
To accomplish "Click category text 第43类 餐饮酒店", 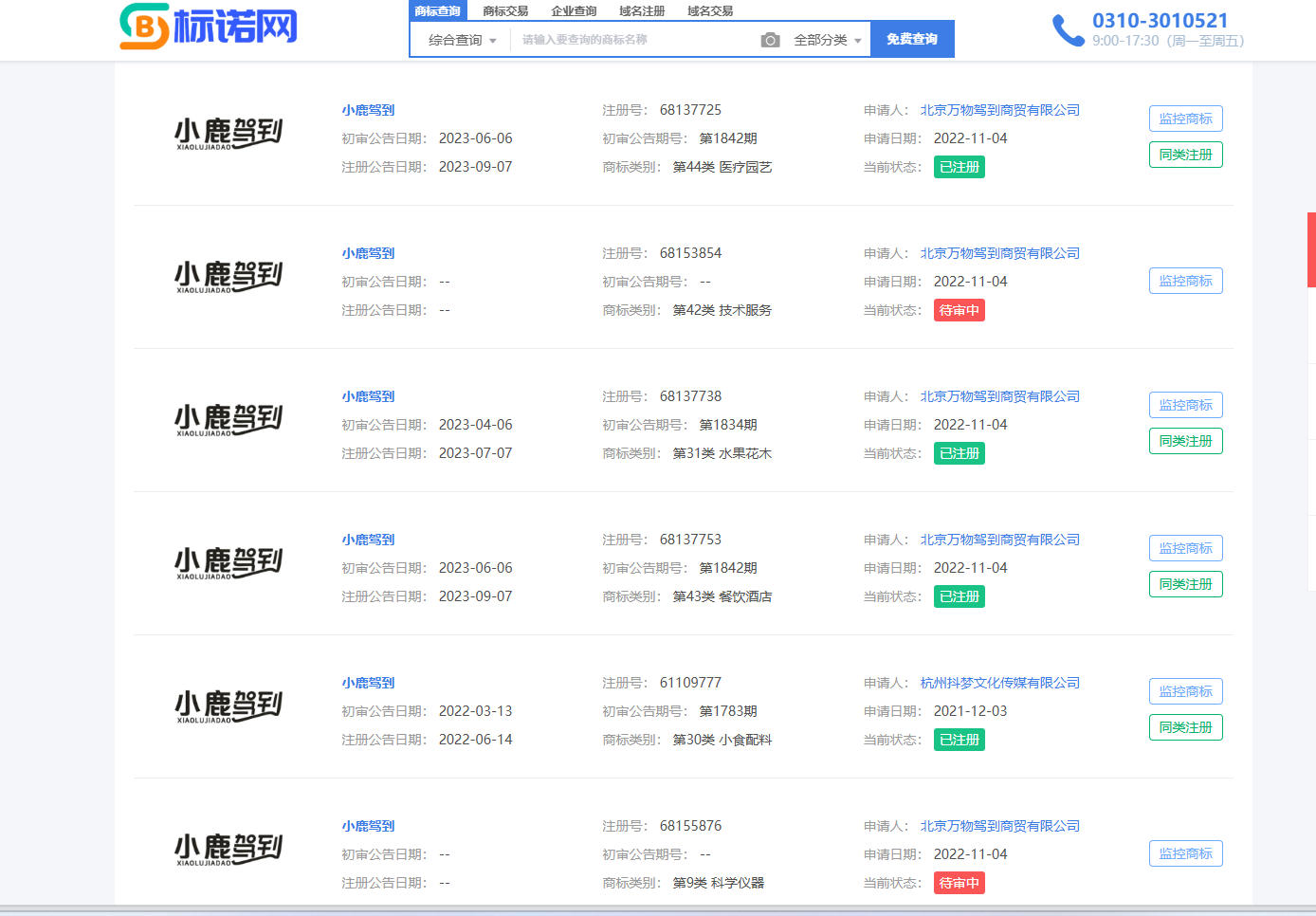I will coord(722,596).
